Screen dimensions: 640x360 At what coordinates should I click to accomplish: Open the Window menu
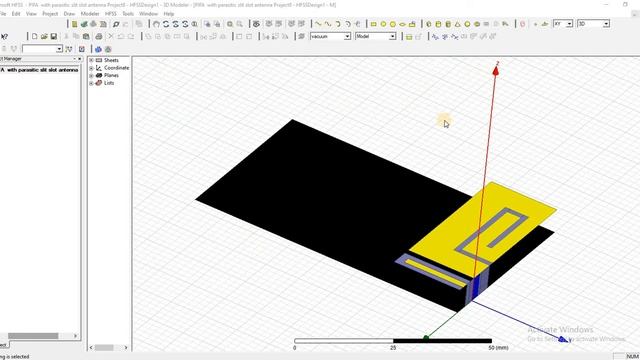point(149,13)
